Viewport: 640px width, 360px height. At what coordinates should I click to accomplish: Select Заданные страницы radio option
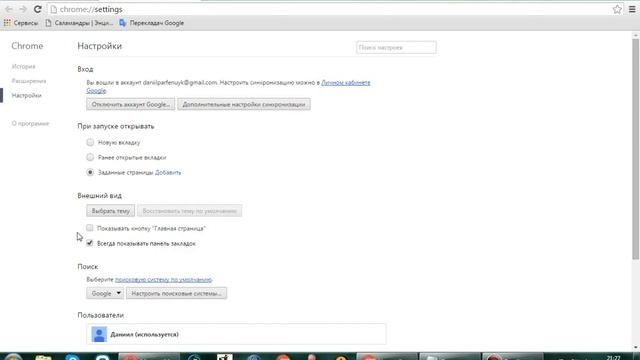90,172
